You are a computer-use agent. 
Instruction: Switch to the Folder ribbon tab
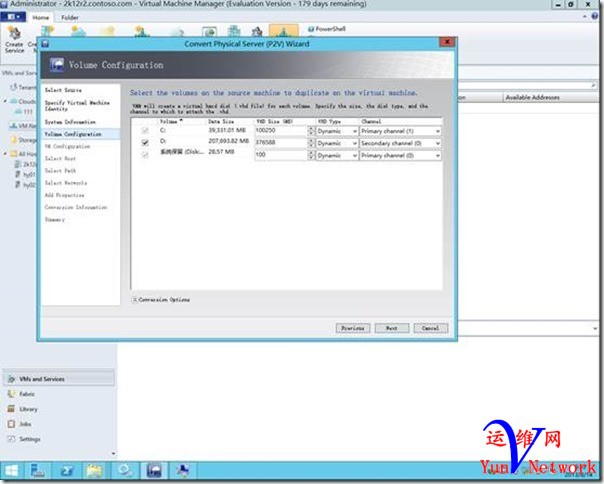coord(70,17)
